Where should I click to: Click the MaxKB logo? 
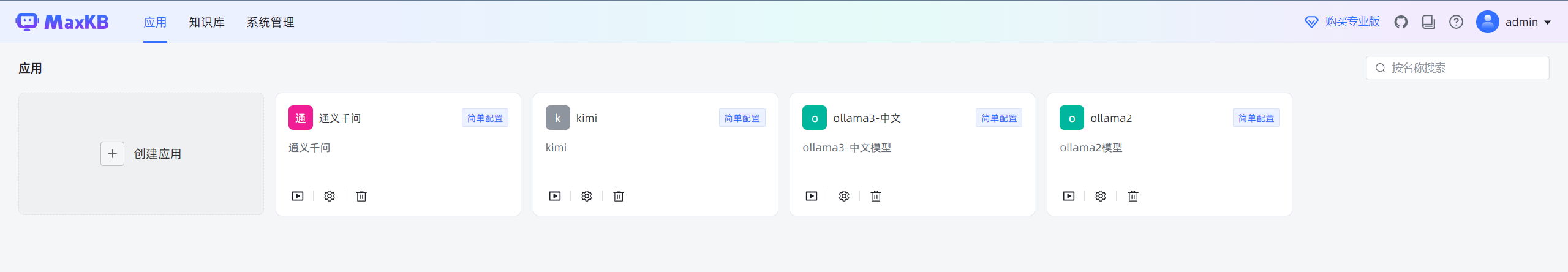62,22
